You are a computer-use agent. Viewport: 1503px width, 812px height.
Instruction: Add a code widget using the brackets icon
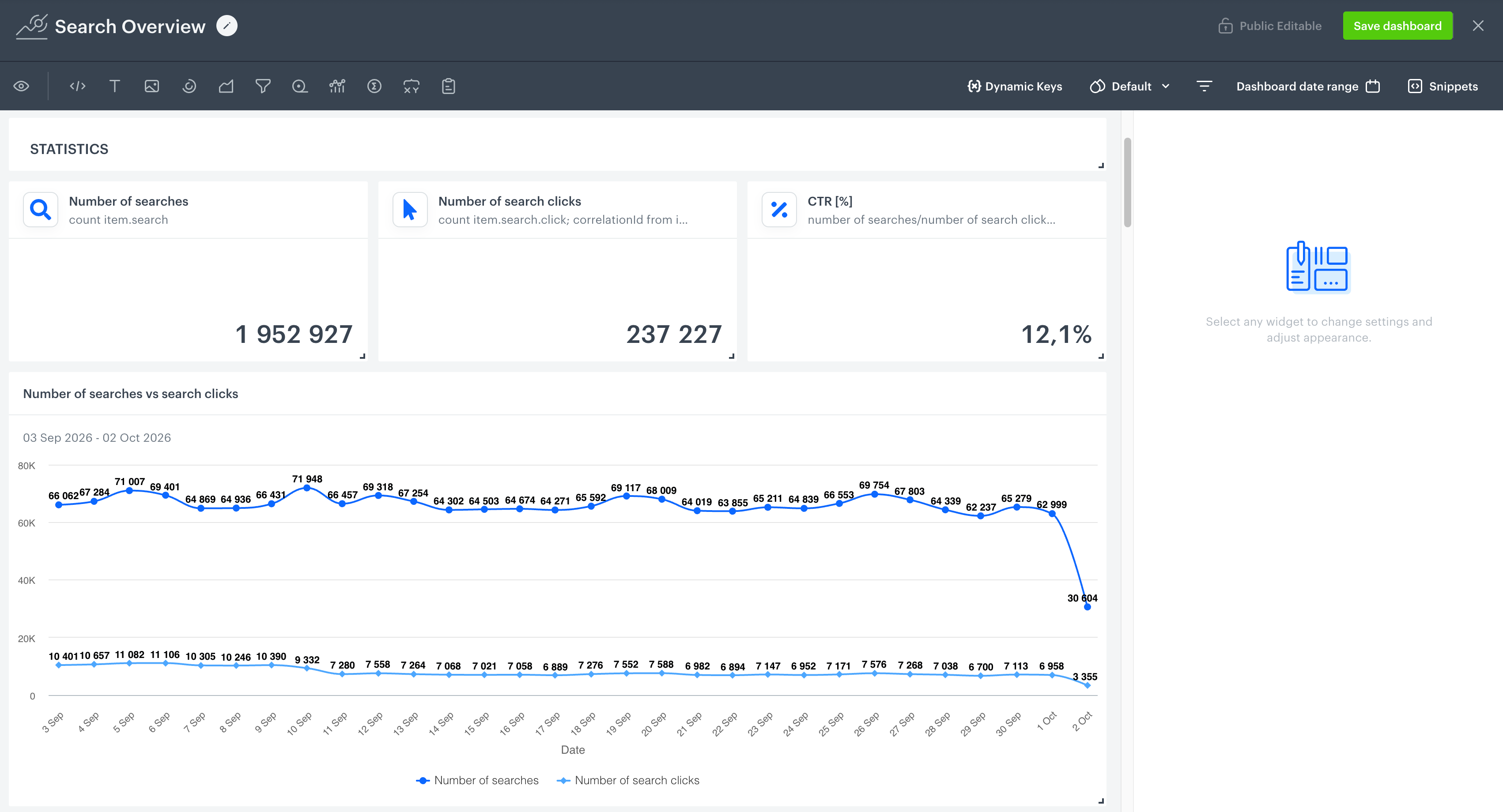[x=78, y=86]
